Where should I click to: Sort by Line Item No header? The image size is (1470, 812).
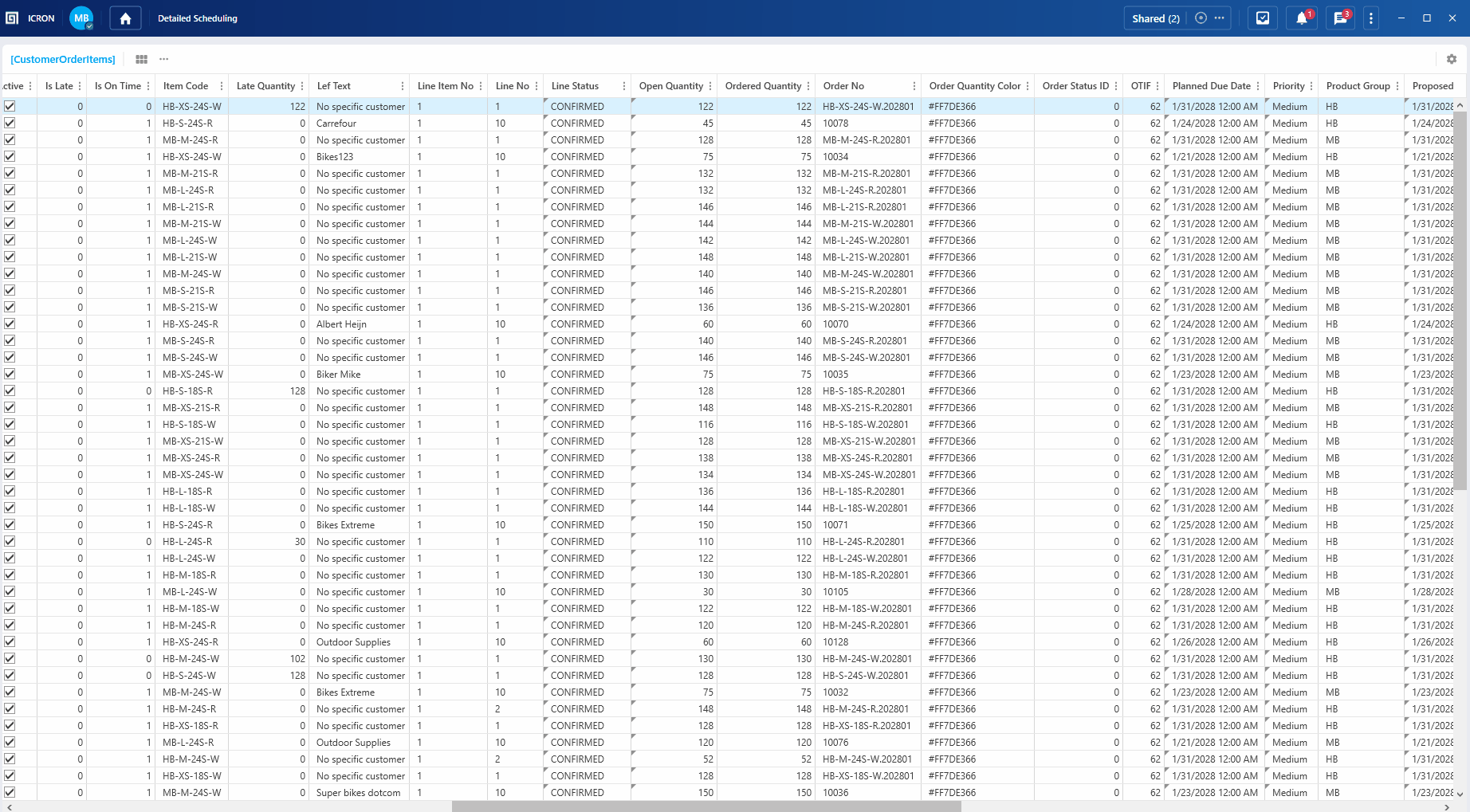(x=445, y=86)
